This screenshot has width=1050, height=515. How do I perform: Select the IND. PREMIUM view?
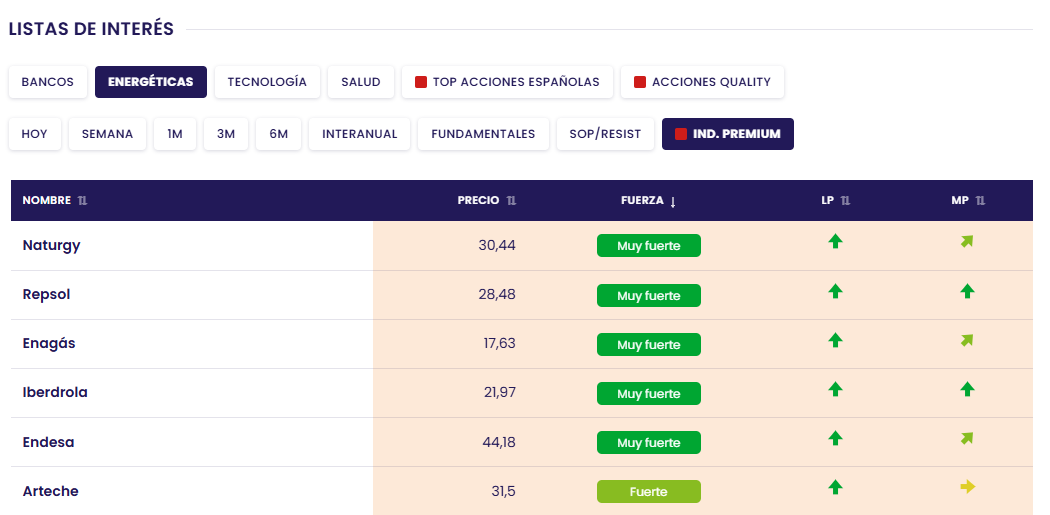click(728, 134)
